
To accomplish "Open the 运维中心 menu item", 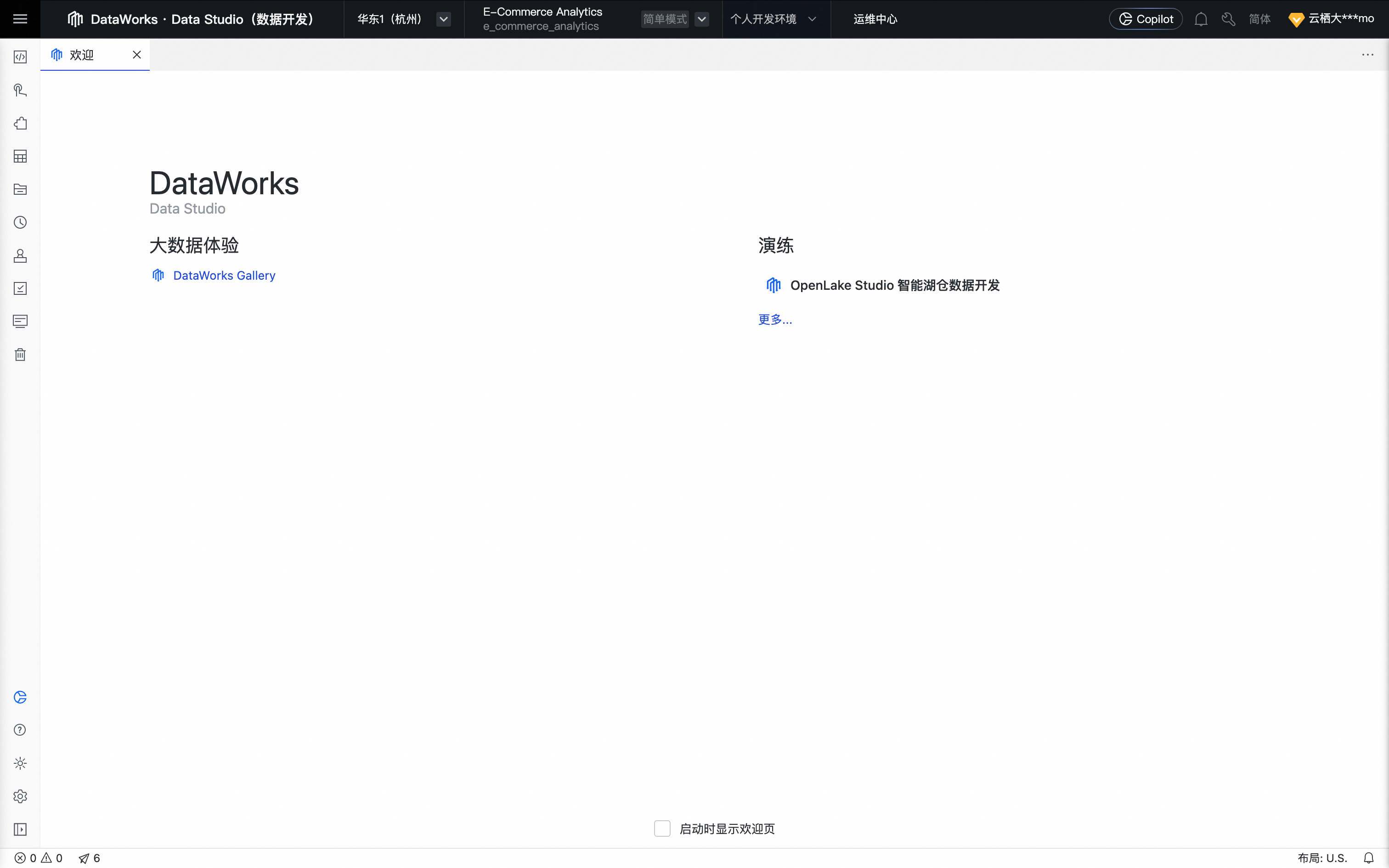I will 875,19.
